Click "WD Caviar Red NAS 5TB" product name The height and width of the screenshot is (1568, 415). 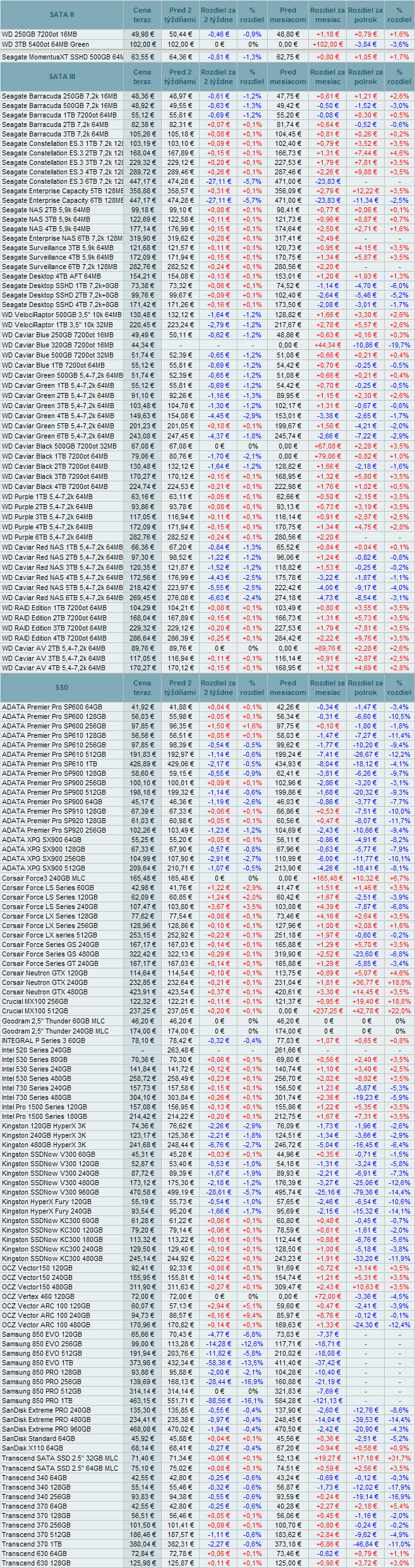[62, 588]
